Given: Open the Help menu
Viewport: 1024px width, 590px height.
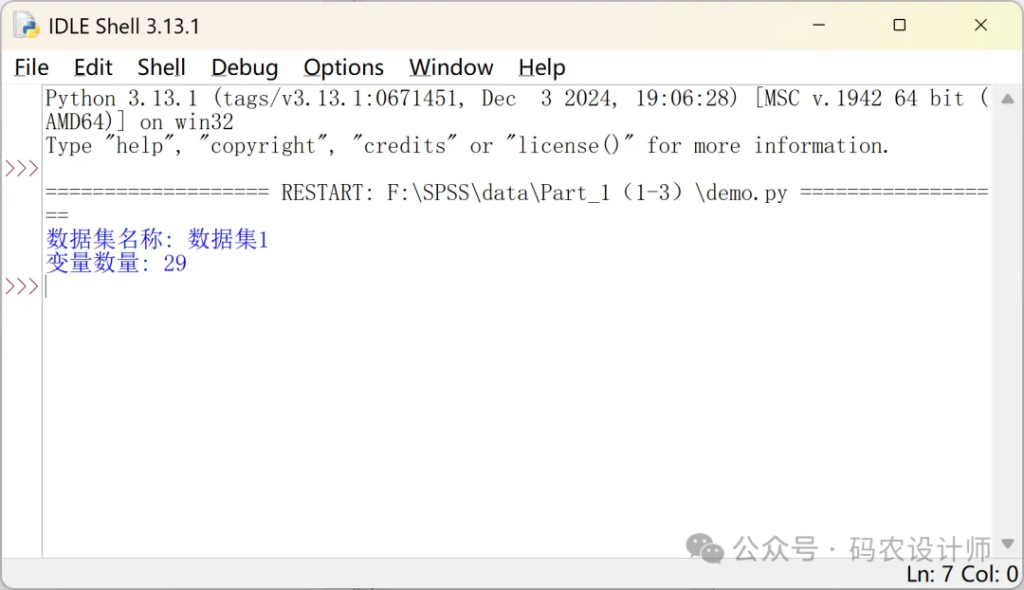Looking at the screenshot, I should (x=541, y=68).
